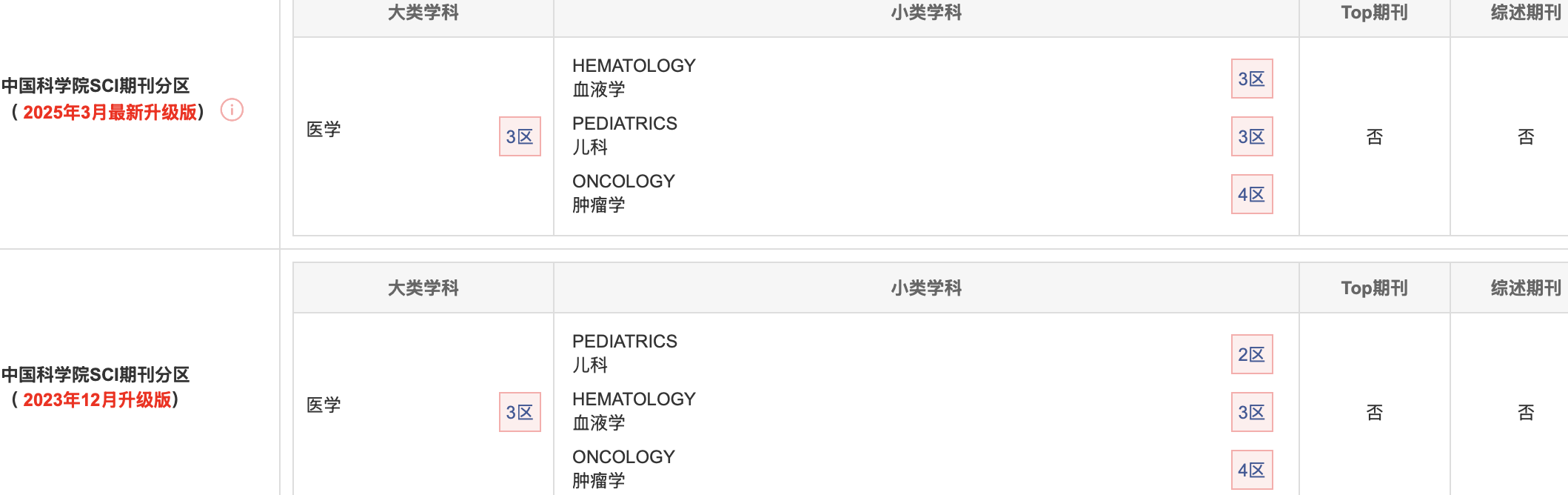The width and height of the screenshot is (1568, 495).
Task: Click the 4区 badge for ONCOLOGY in 2025 table
Action: point(1252,194)
